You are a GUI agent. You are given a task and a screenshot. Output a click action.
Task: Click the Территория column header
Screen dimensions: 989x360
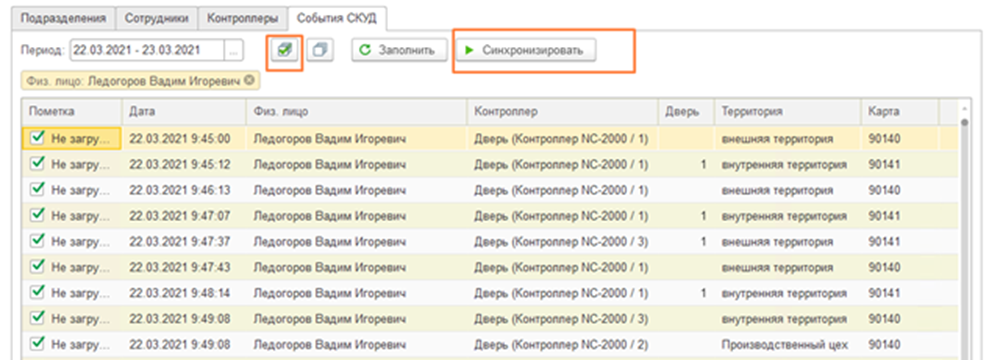[x=788, y=112]
